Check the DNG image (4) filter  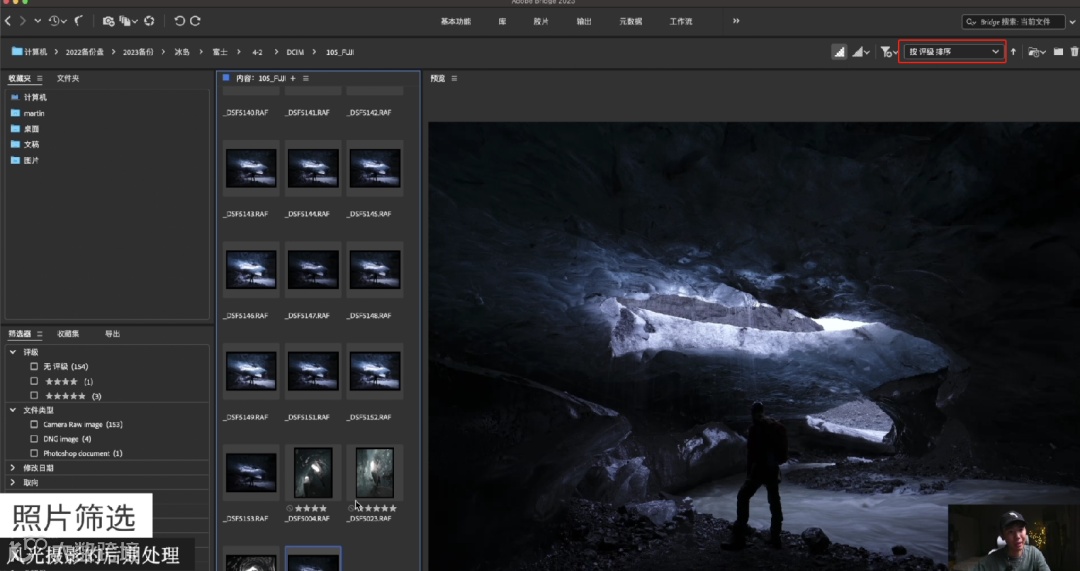34,439
